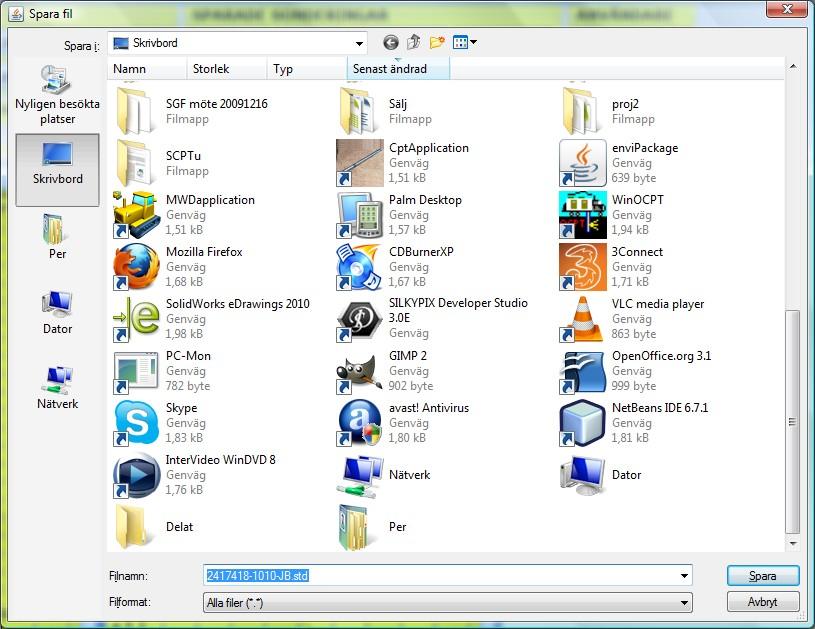Select the Dator item in file list
Viewport: 815px width, 629px height.
[601, 475]
